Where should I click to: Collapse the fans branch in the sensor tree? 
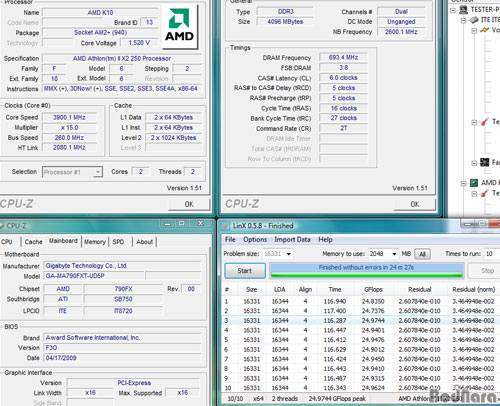474,163
